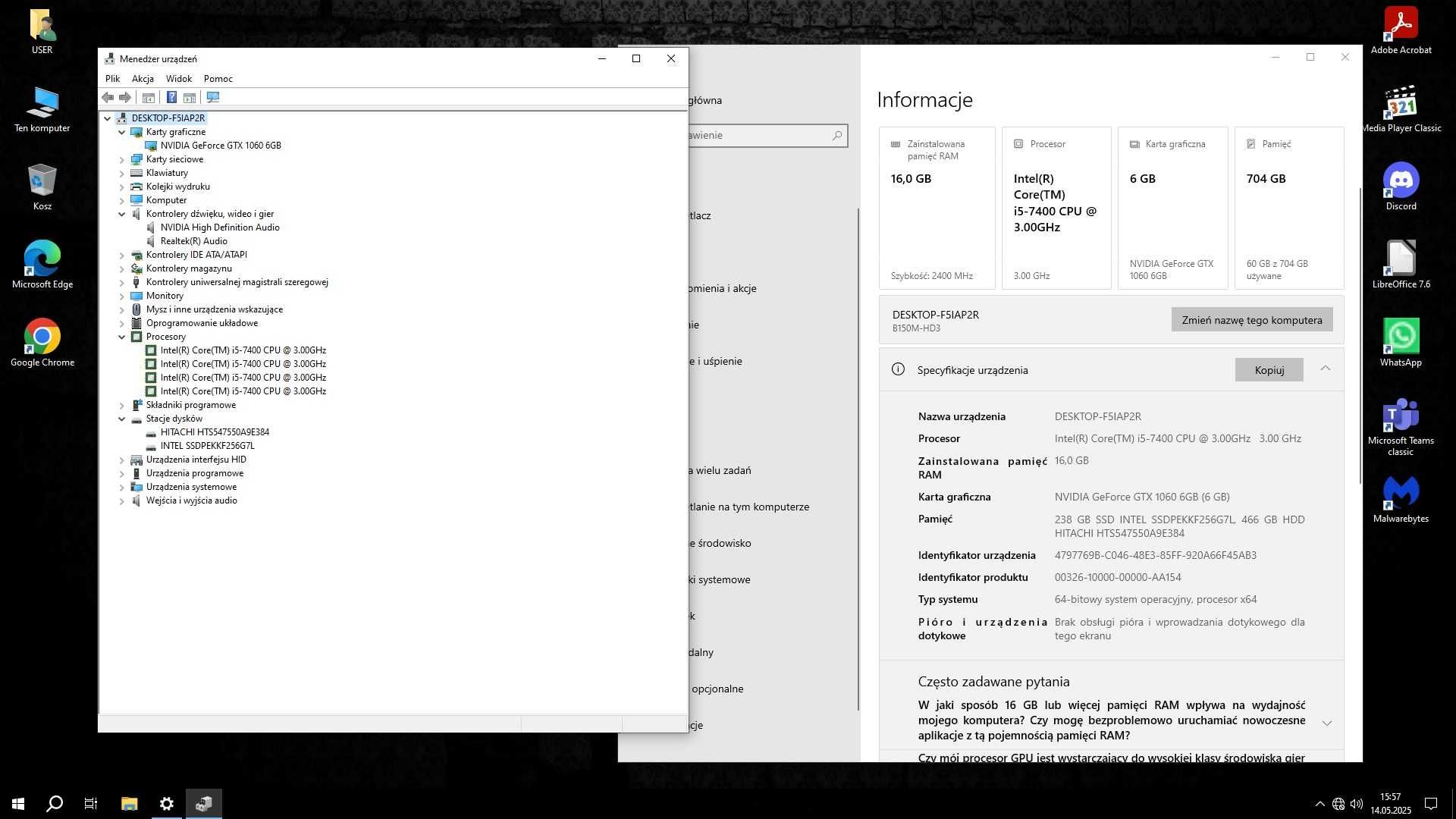
Task: Open the notification center icon
Action: coord(1431,804)
